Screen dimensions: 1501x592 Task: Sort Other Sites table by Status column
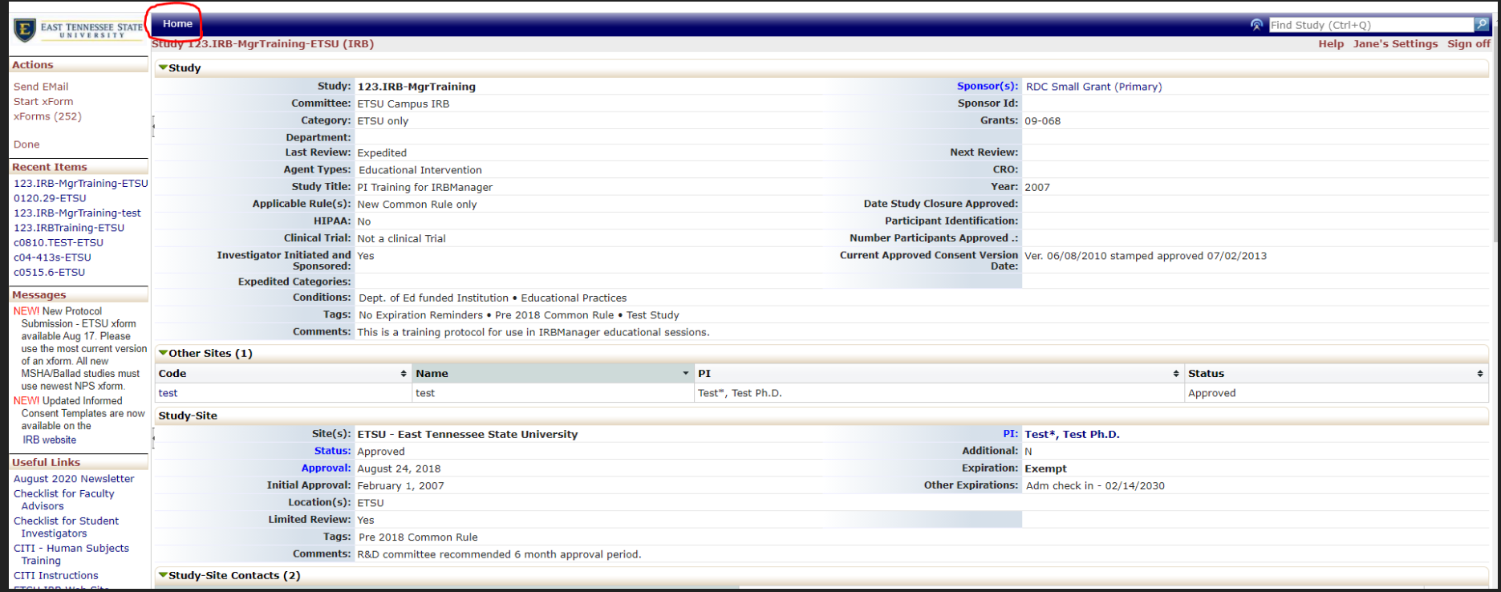tap(1480, 374)
